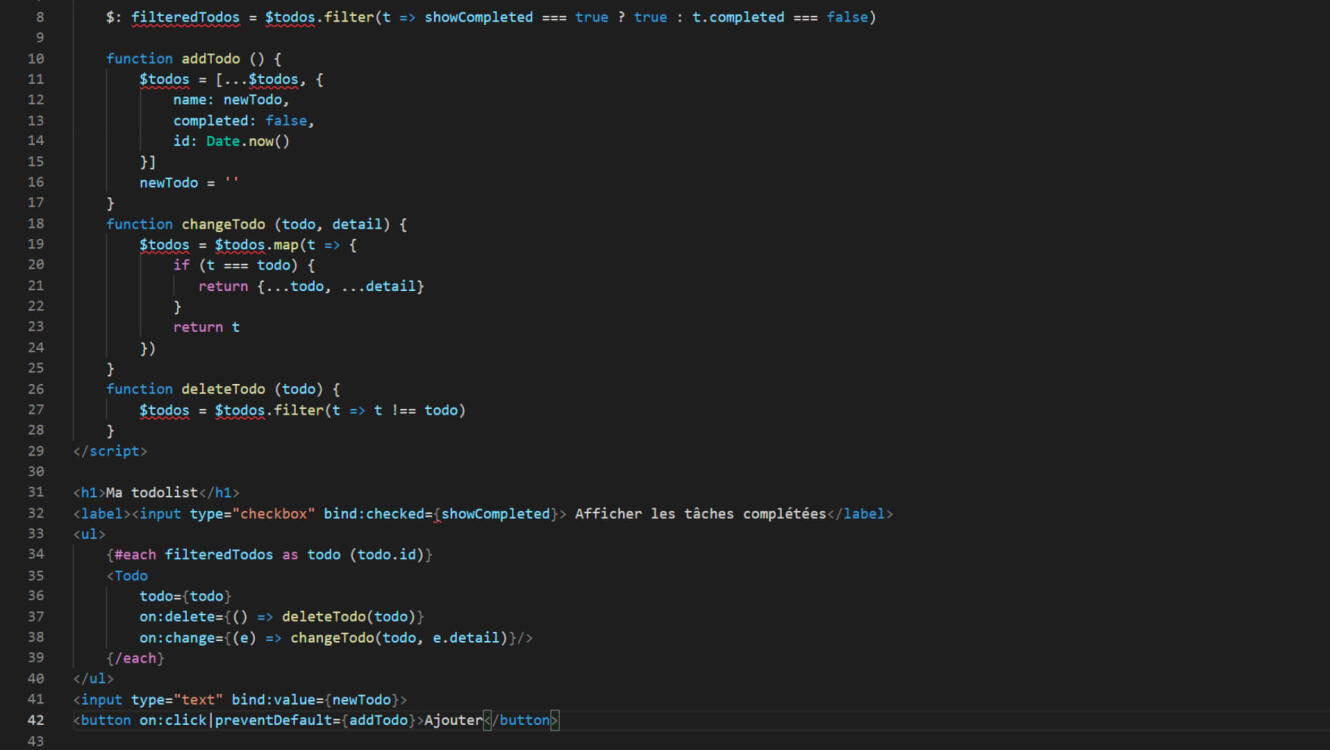Click the addTodo function name on line 10
Viewport: 1330px width, 750px height.
[210, 59]
